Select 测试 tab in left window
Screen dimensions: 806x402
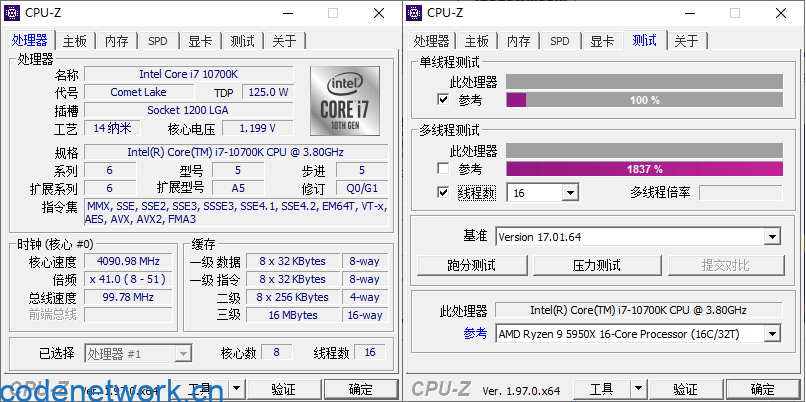click(x=243, y=41)
